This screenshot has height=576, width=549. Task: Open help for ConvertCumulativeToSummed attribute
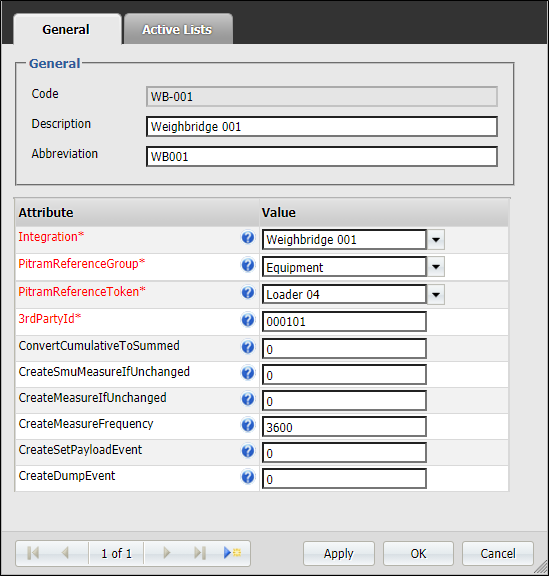[x=248, y=347]
